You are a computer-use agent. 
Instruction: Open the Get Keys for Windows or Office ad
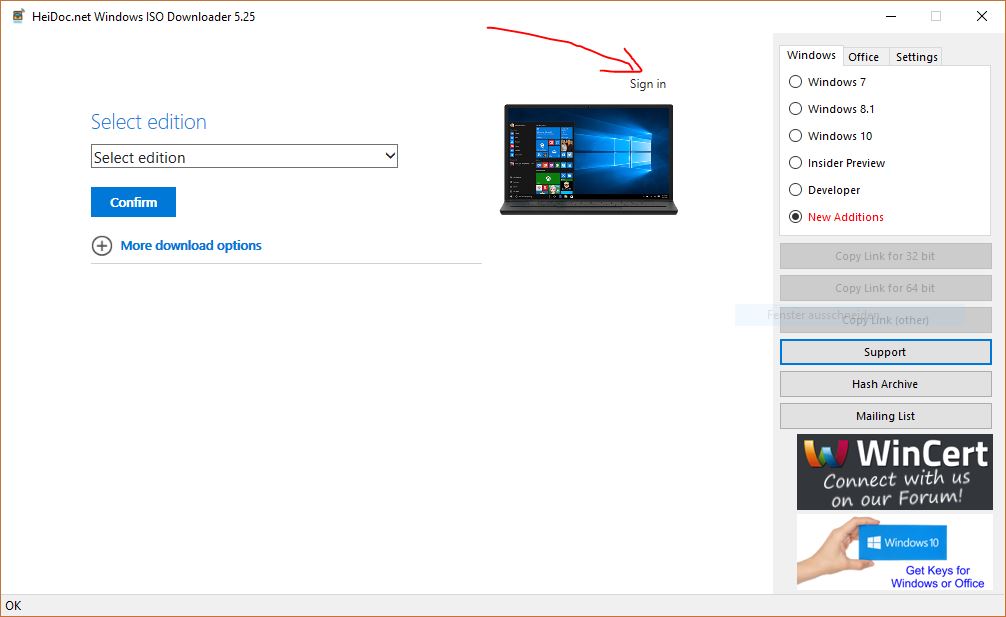tap(894, 552)
